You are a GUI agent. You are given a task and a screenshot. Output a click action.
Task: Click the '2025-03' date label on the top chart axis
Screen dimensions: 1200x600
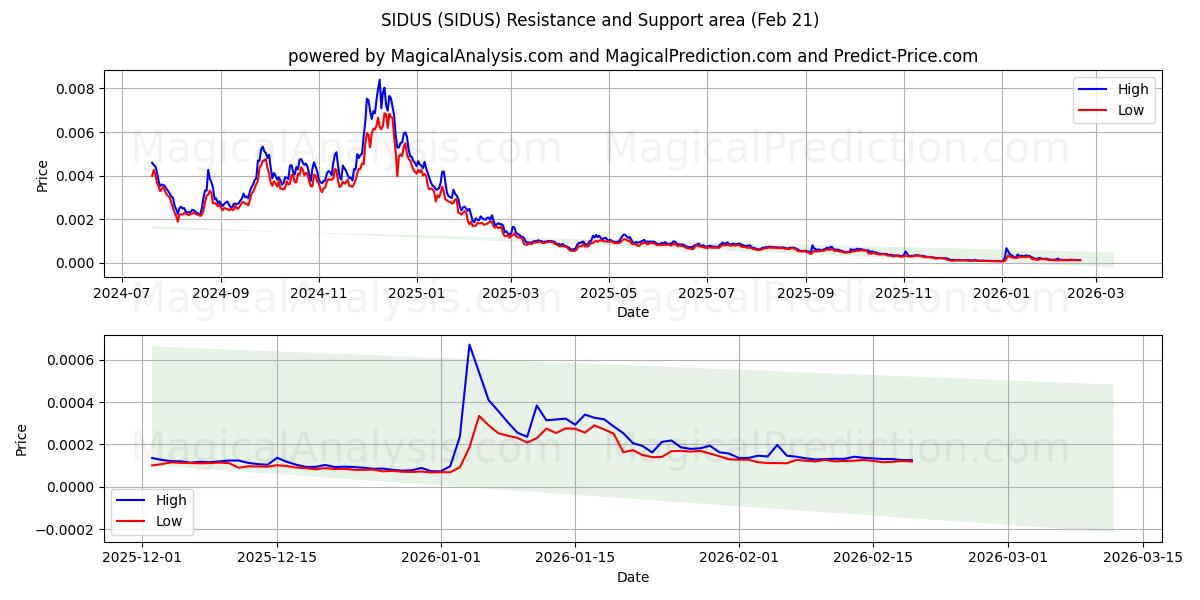point(511,293)
